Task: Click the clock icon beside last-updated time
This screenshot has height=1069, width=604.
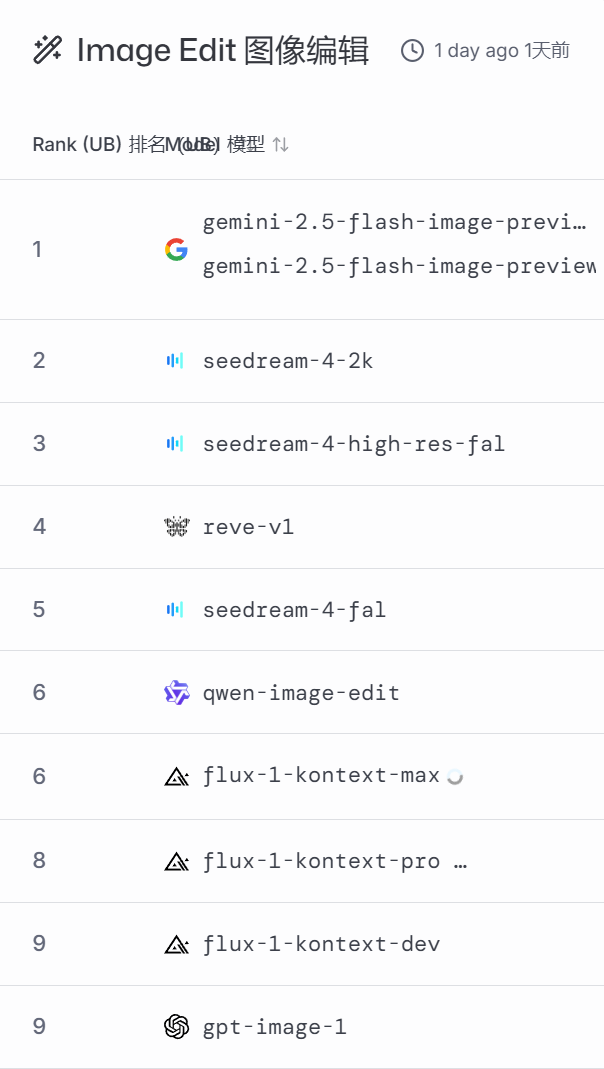Action: point(412,50)
